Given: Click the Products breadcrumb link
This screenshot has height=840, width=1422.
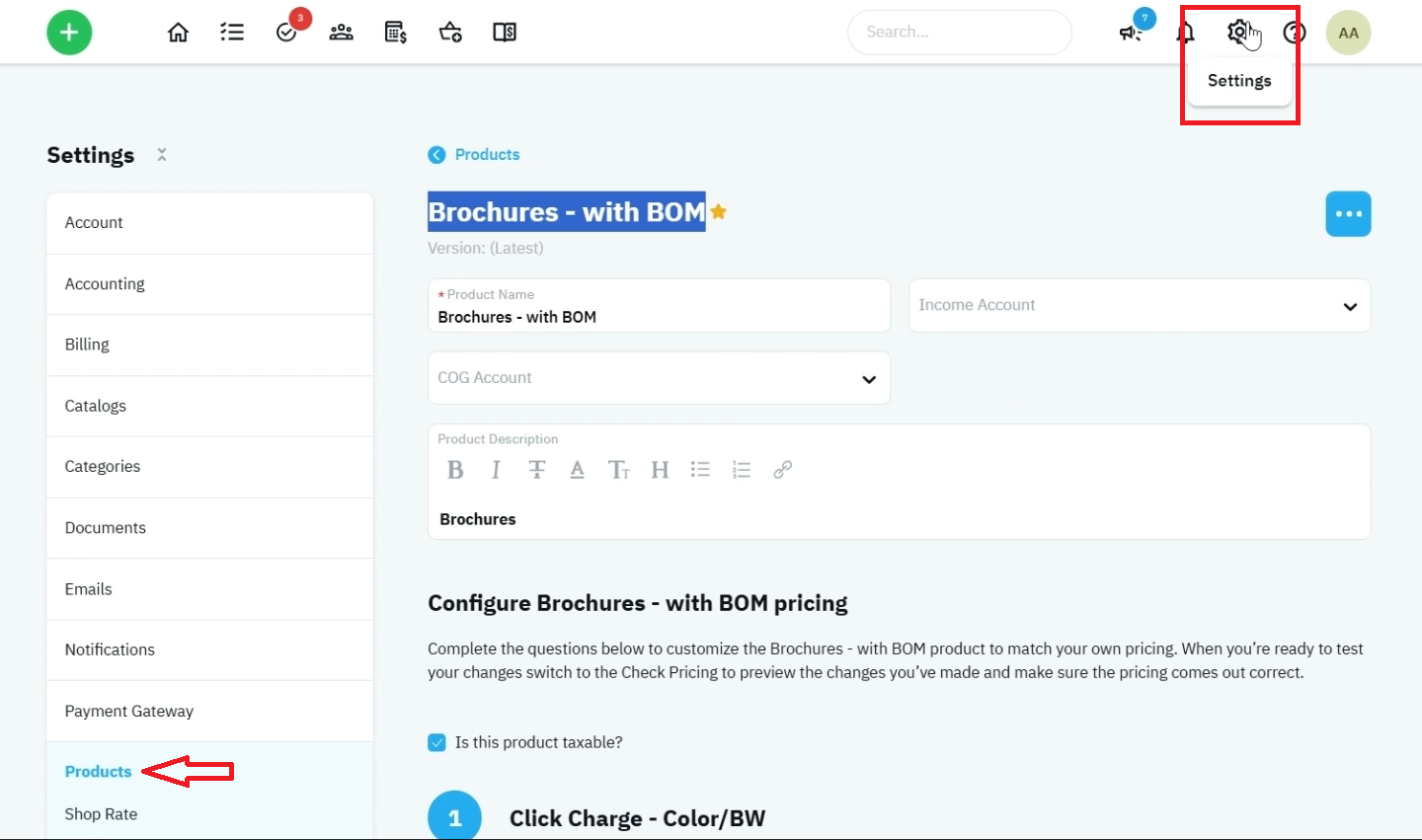Looking at the screenshot, I should (487, 155).
